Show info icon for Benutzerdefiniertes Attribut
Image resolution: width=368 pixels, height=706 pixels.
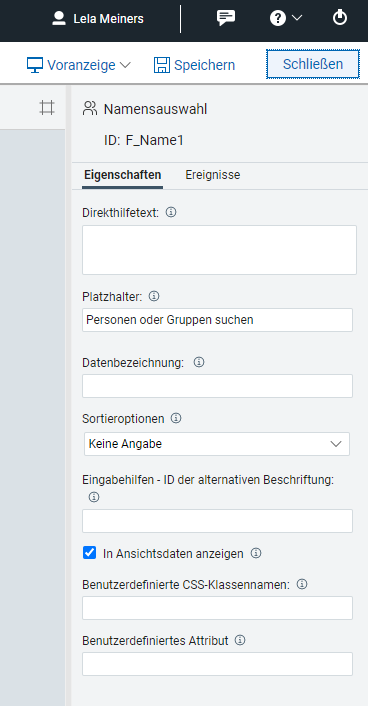[240, 640]
